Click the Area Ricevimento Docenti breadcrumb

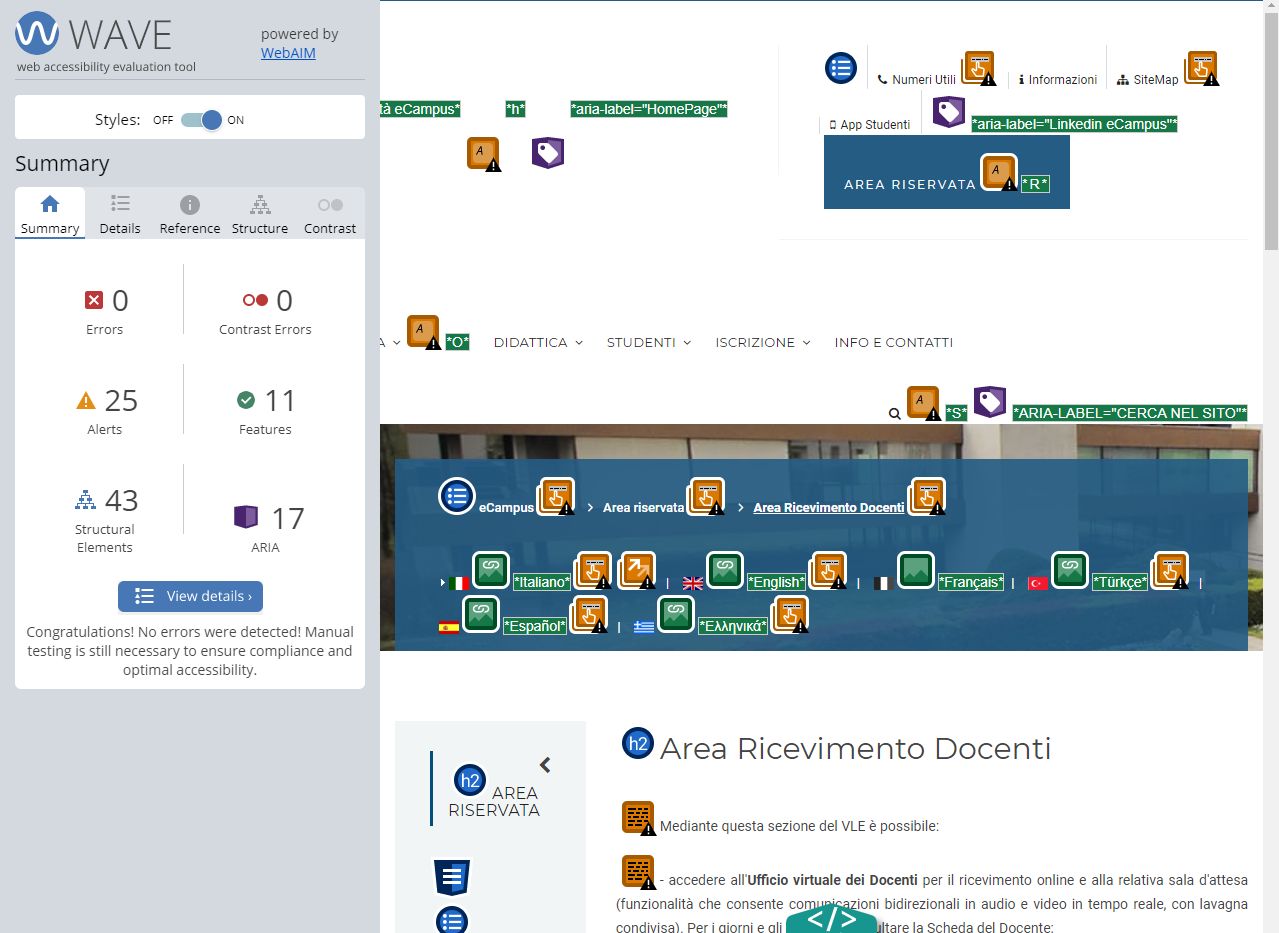click(829, 508)
